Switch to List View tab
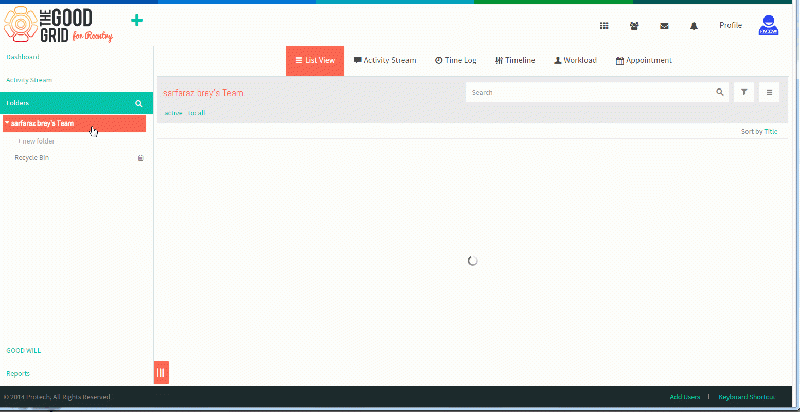Viewport: 800px width, 412px height. [x=315, y=61]
